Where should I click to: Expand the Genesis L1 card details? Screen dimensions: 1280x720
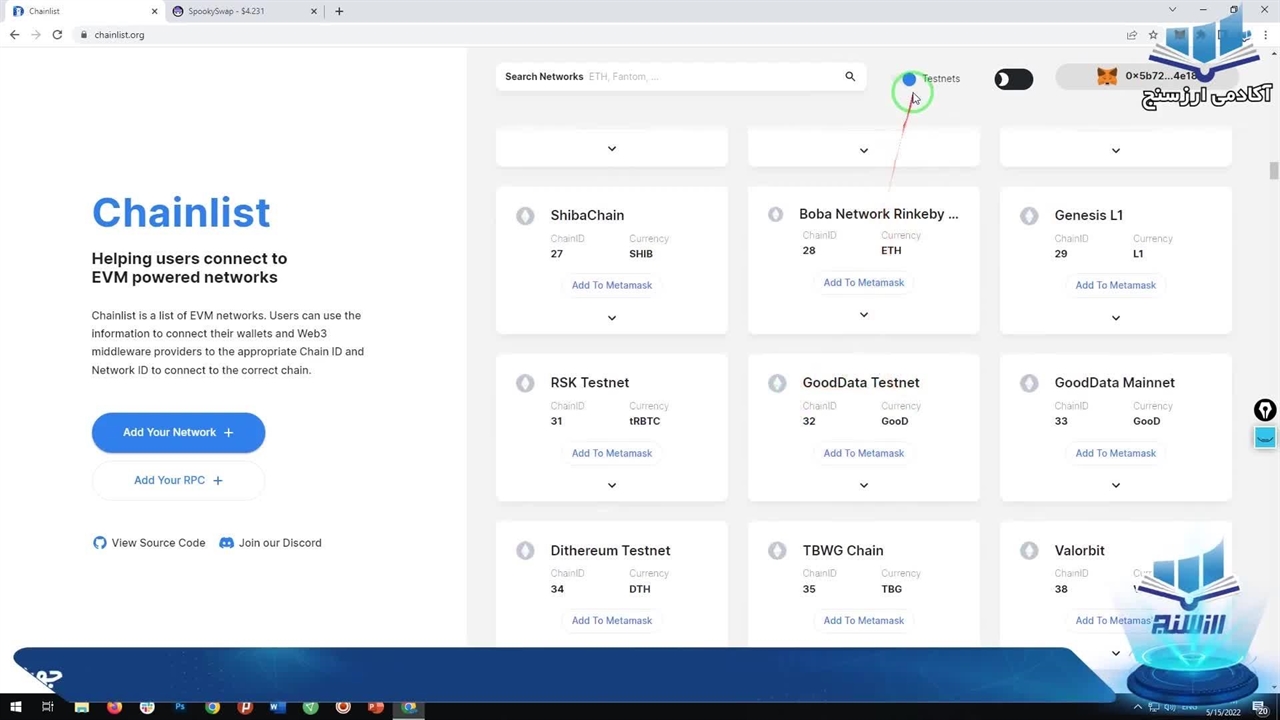tap(1116, 318)
